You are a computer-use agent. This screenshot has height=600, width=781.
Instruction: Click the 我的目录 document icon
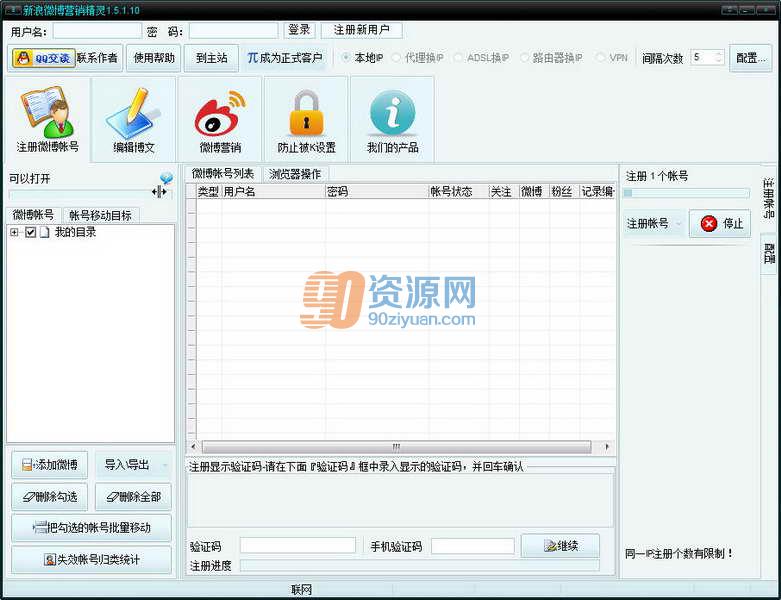tap(44, 232)
